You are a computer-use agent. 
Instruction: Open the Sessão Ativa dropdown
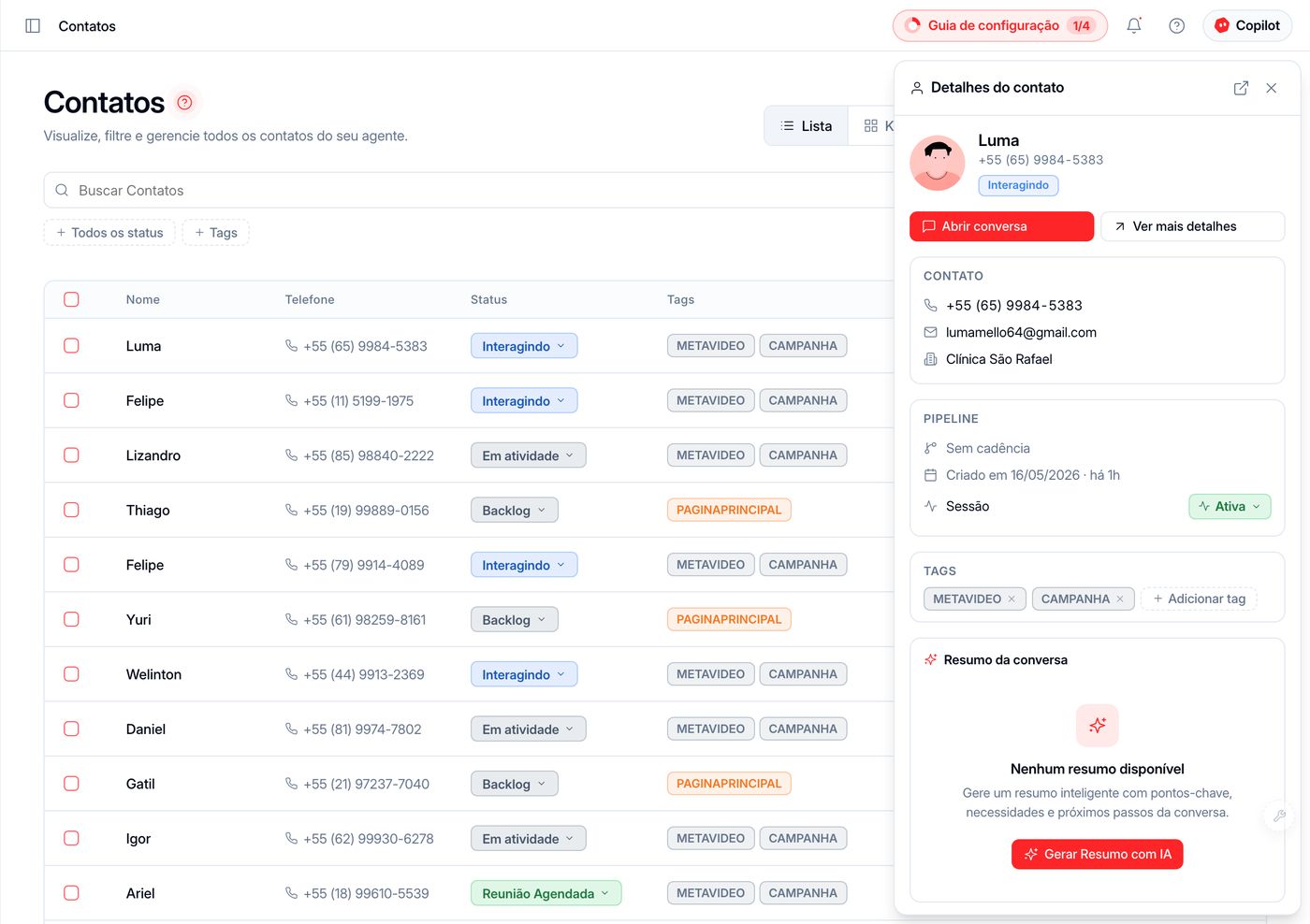click(x=1230, y=507)
